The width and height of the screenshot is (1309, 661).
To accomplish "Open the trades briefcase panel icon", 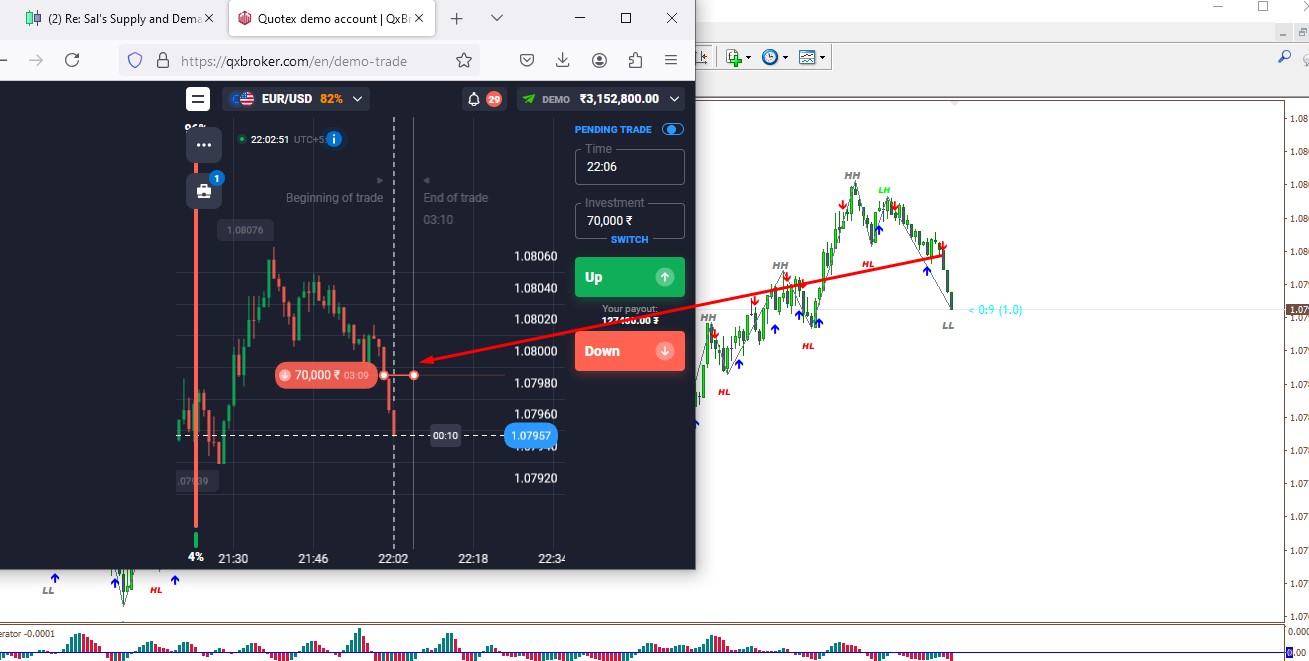I will click(204, 191).
